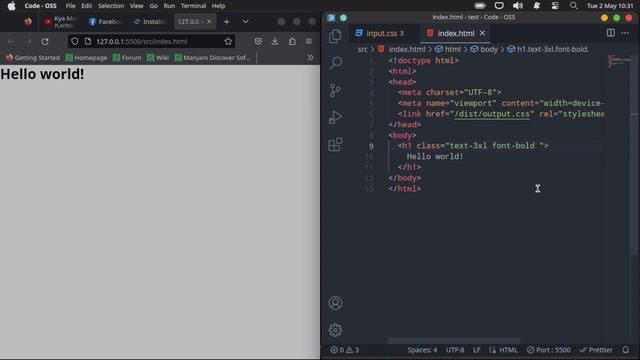Screen dimensions: 640x360
Task: Click the editor horizontal scrollbar
Action: pyautogui.click(x=453, y=340)
